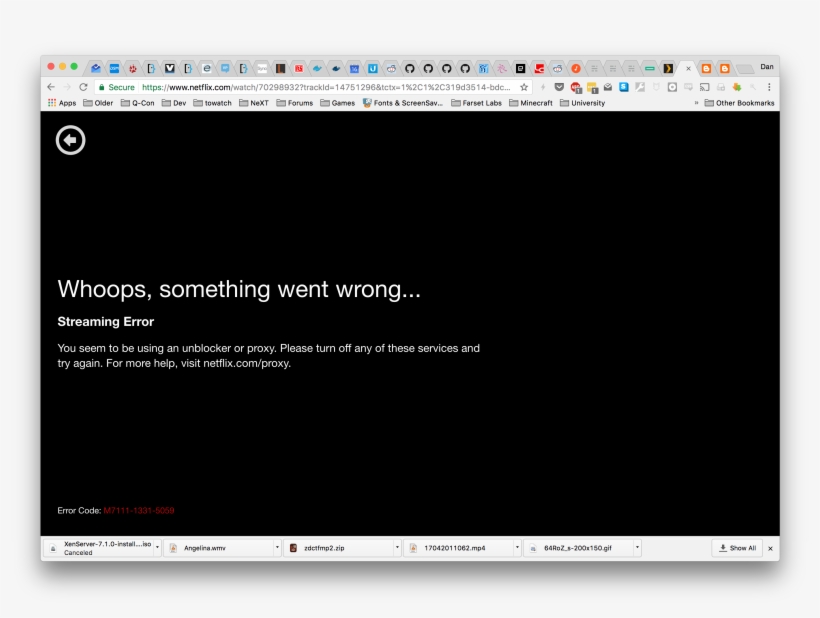820x618 pixels.
Task: Open the red adblock extension icon
Action: 576,87
